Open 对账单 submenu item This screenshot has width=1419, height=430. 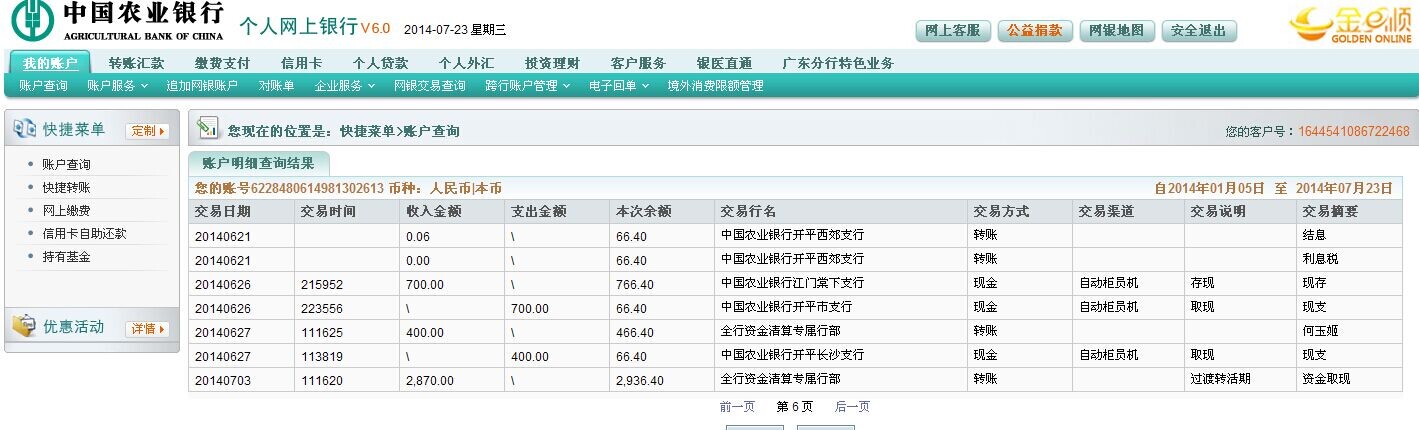point(276,86)
